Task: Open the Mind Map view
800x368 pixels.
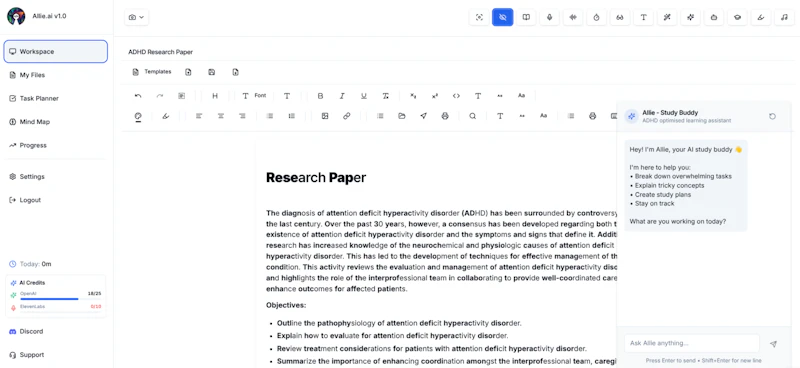Action: 56,122
